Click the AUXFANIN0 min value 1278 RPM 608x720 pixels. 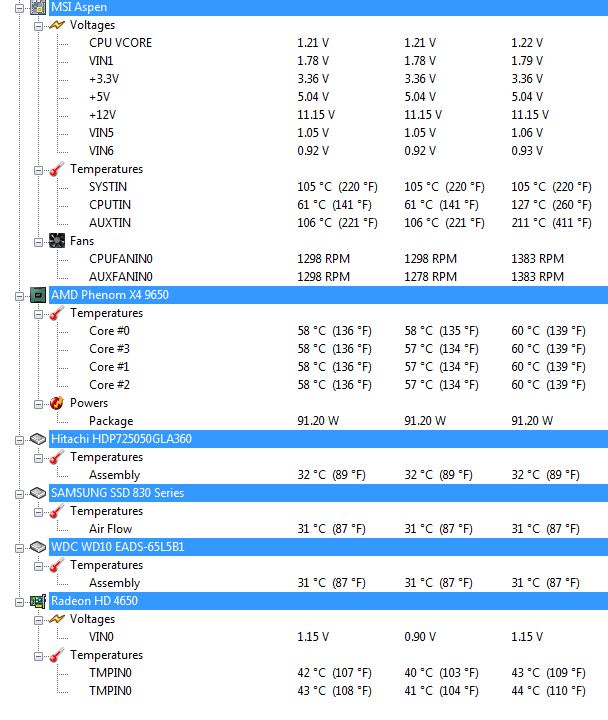coord(430,277)
